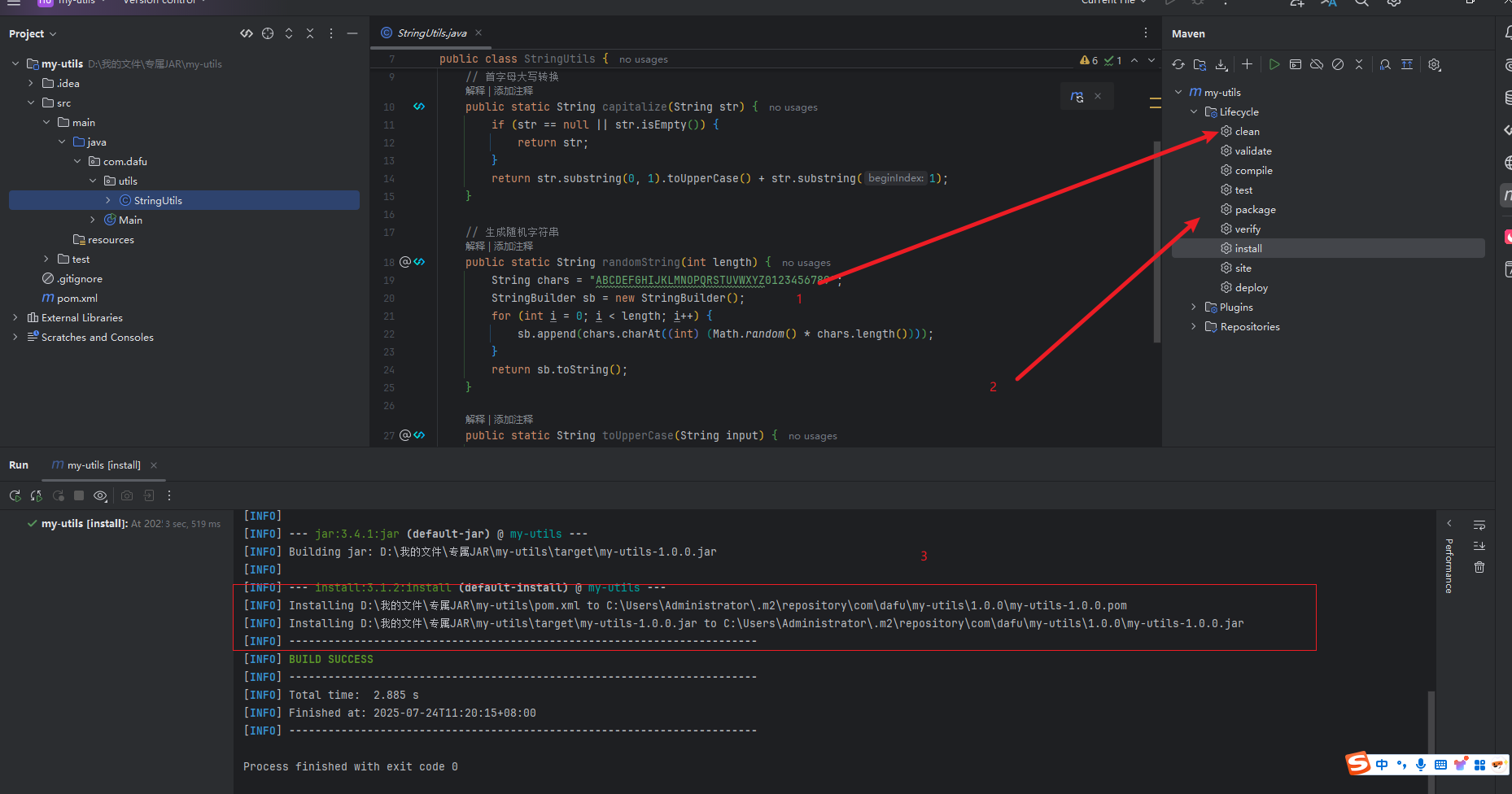Viewport: 1512px width, 794px height.
Task: Run the selected Maven build with green arrow
Action: click(x=1274, y=64)
